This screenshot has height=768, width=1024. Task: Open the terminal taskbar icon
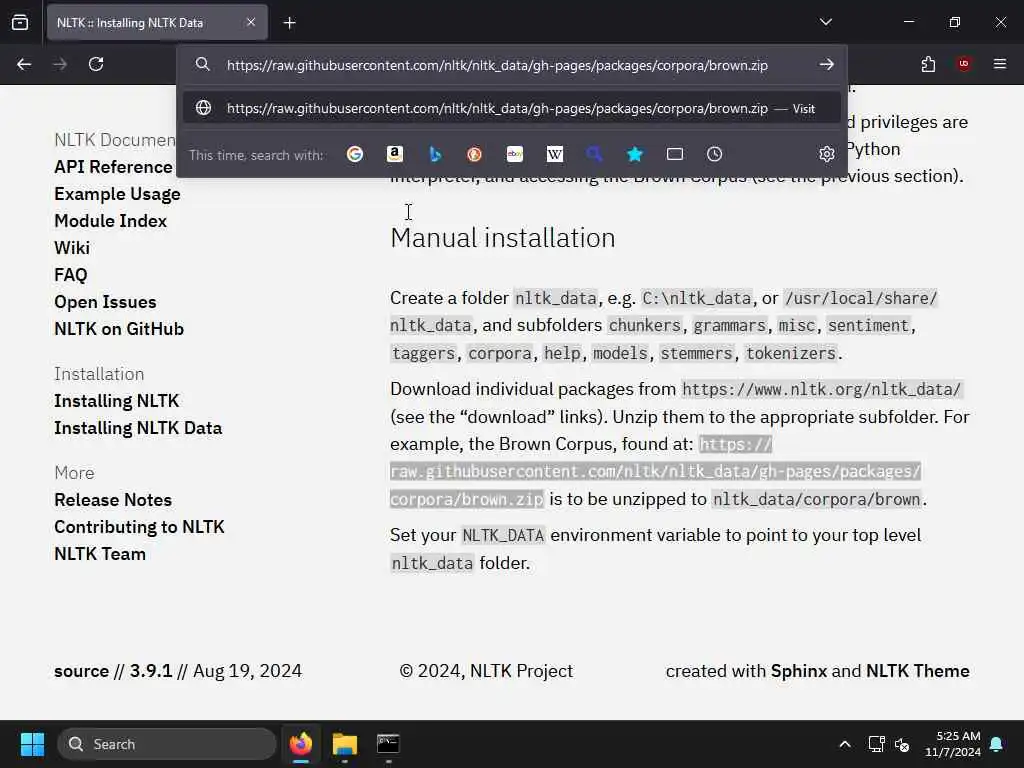388,744
